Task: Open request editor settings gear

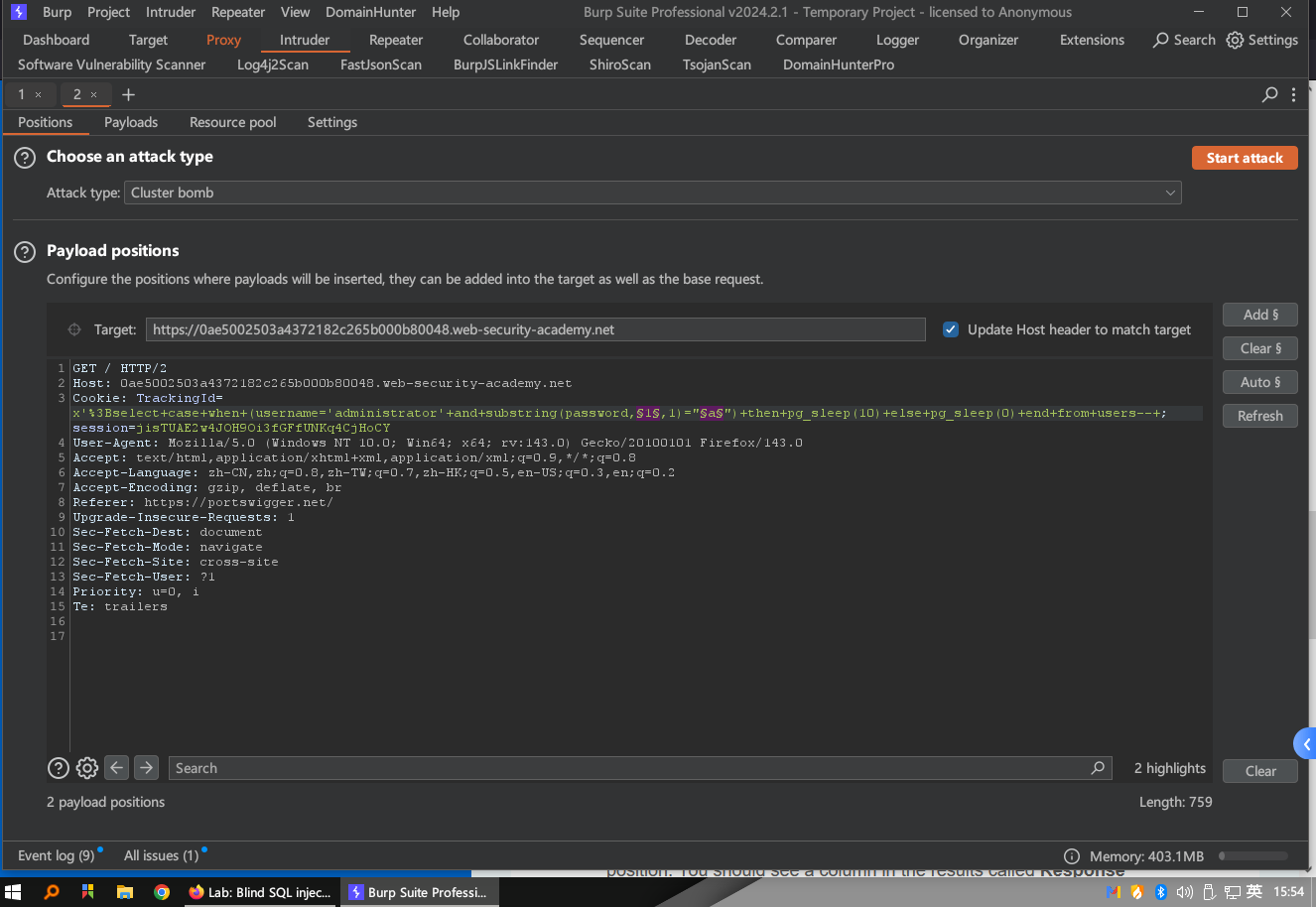Action: click(x=87, y=768)
